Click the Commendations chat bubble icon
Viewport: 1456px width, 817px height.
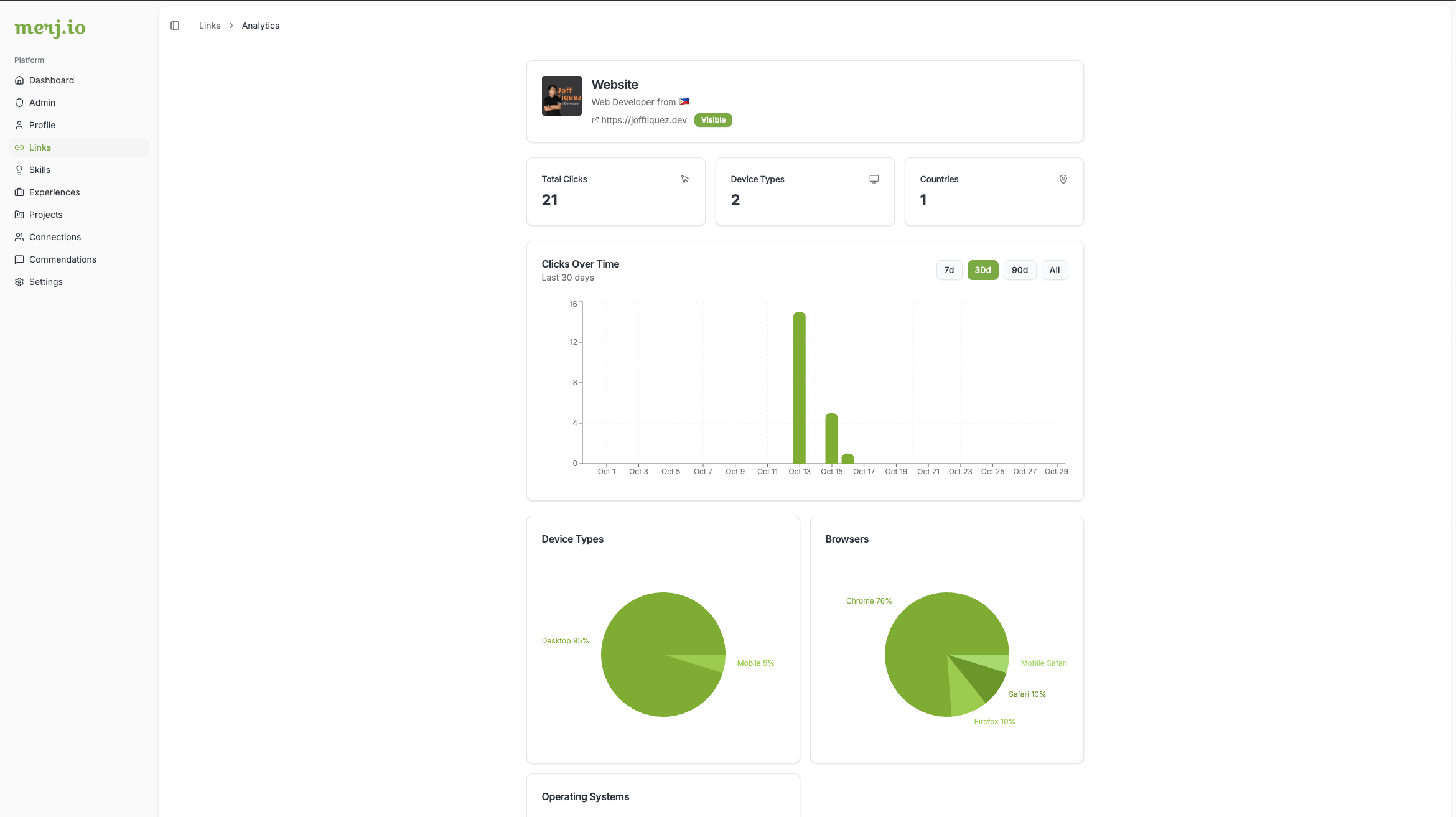click(19, 259)
